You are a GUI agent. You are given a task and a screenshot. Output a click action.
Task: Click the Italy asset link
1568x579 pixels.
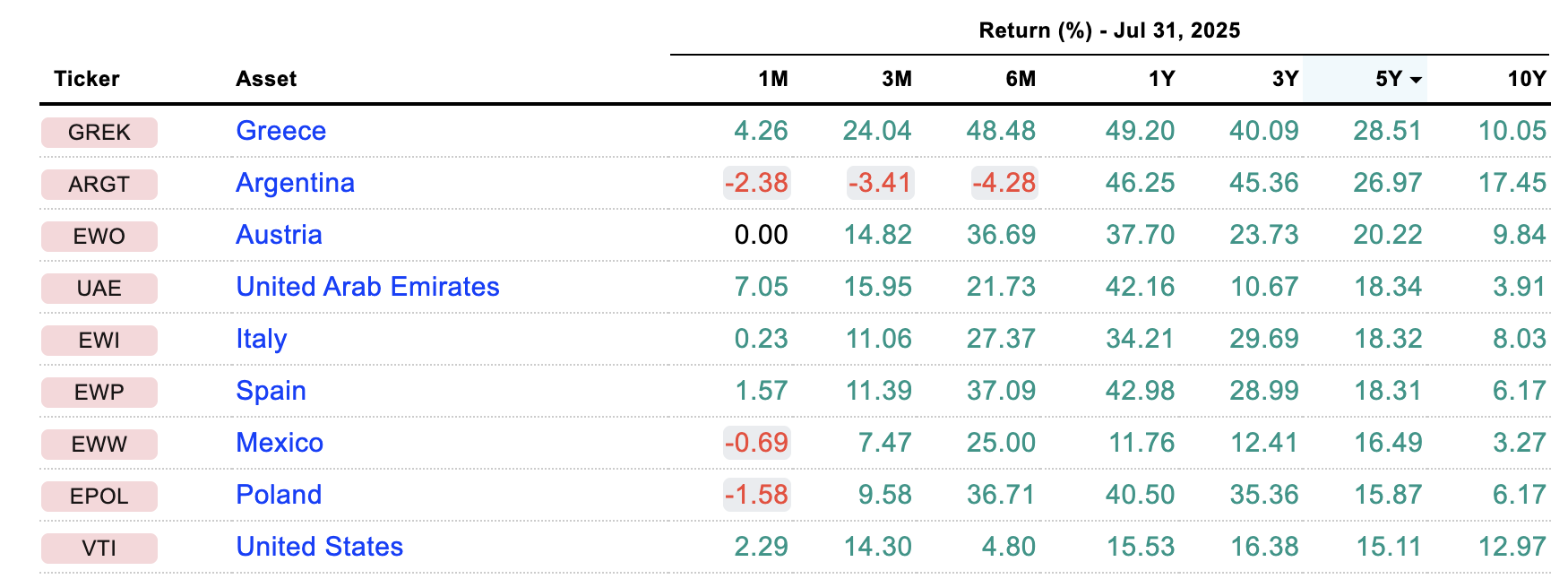pyautogui.click(x=261, y=339)
